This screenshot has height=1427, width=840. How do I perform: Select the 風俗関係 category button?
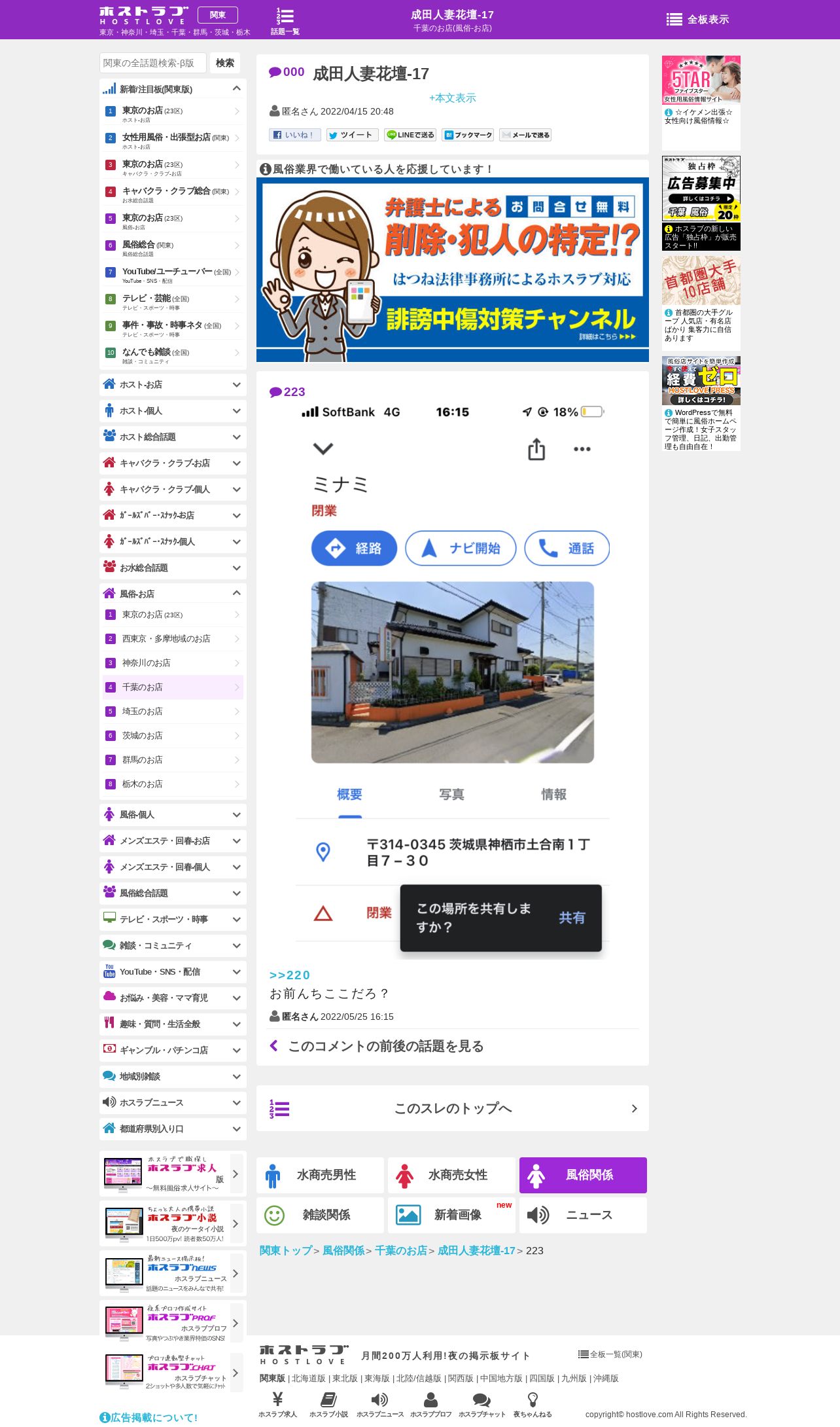(583, 1175)
